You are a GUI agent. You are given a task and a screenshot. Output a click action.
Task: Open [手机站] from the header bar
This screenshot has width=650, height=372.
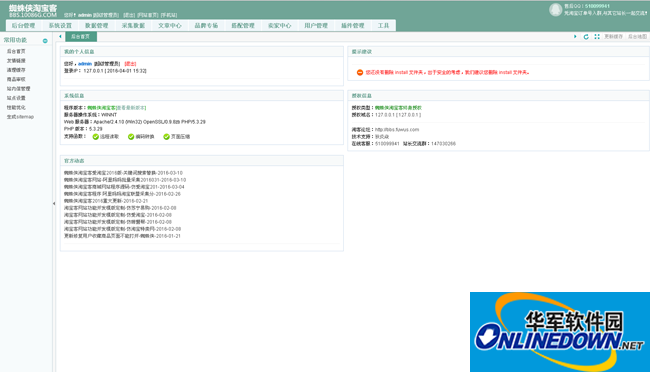169,15
